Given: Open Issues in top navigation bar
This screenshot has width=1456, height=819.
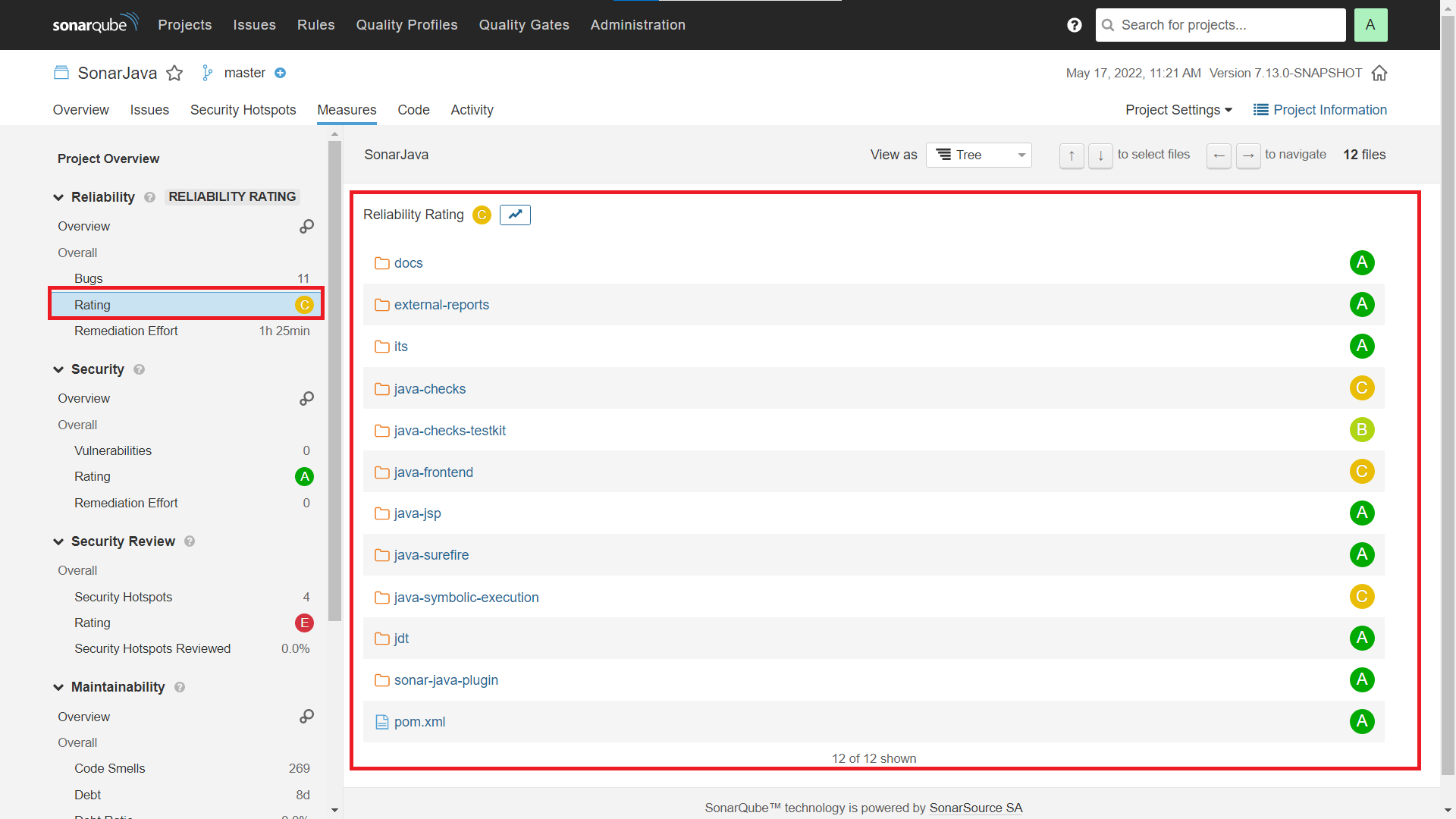Looking at the screenshot, I should (x=255, y=25).
